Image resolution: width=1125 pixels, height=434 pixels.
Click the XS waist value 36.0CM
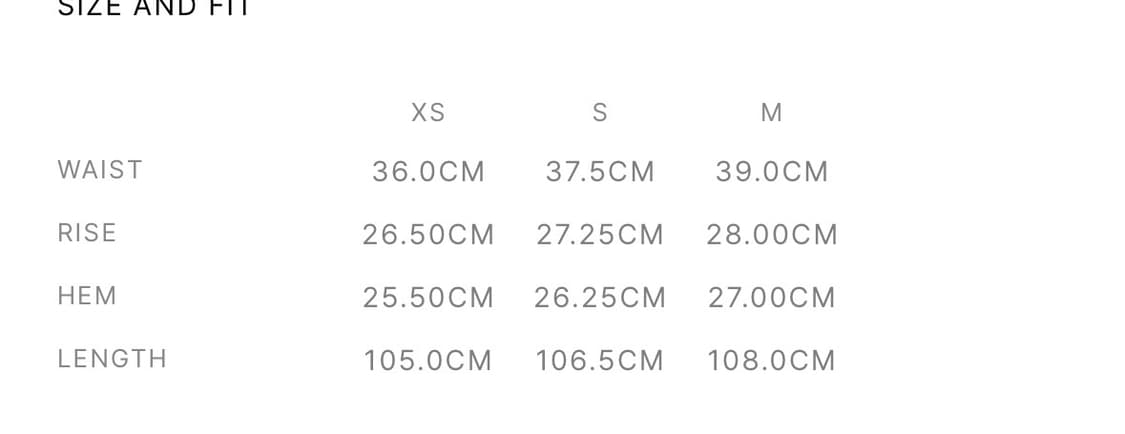[x=428, y=172]
